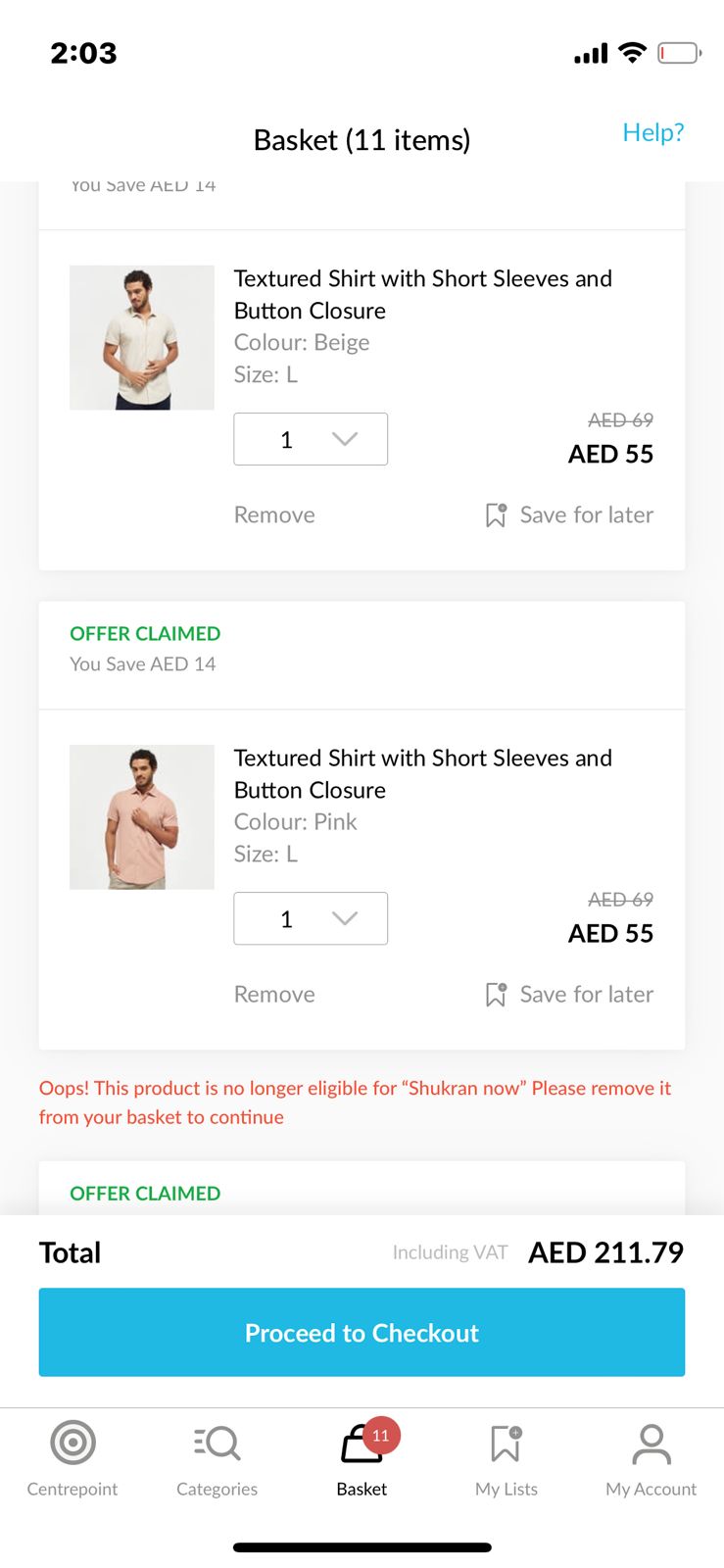The image size is (724, 1568).
Task: Tap bookmark icon beside Pink shirt's Save for later
Action: point(496,995)
